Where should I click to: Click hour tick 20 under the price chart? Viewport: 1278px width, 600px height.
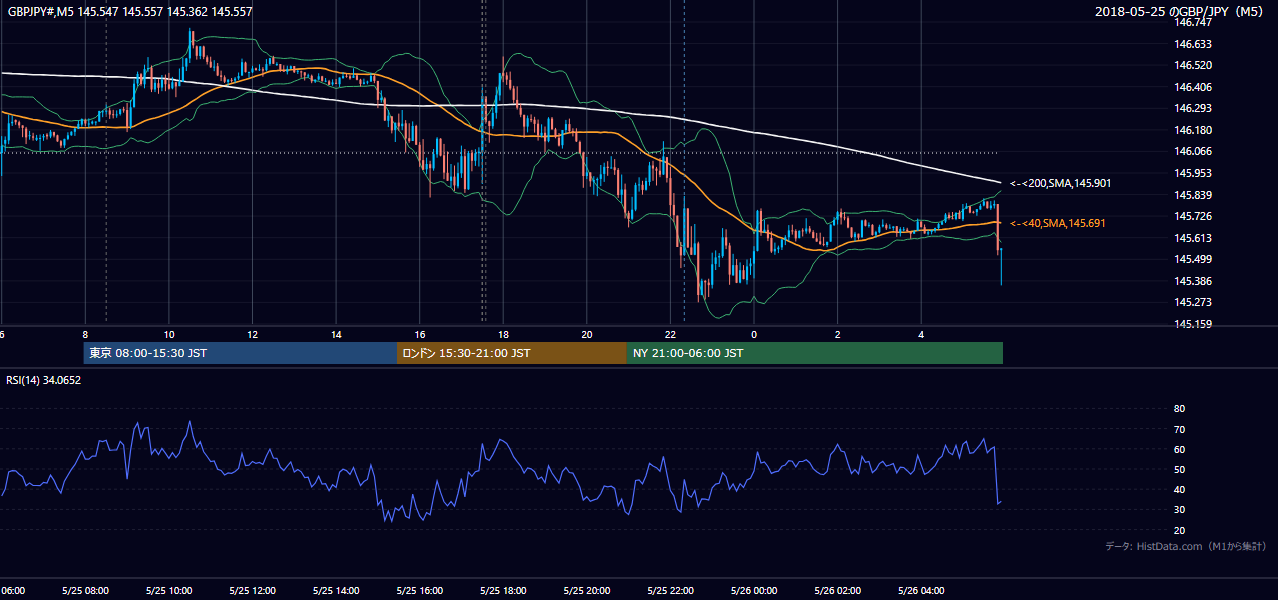(587, 334)
